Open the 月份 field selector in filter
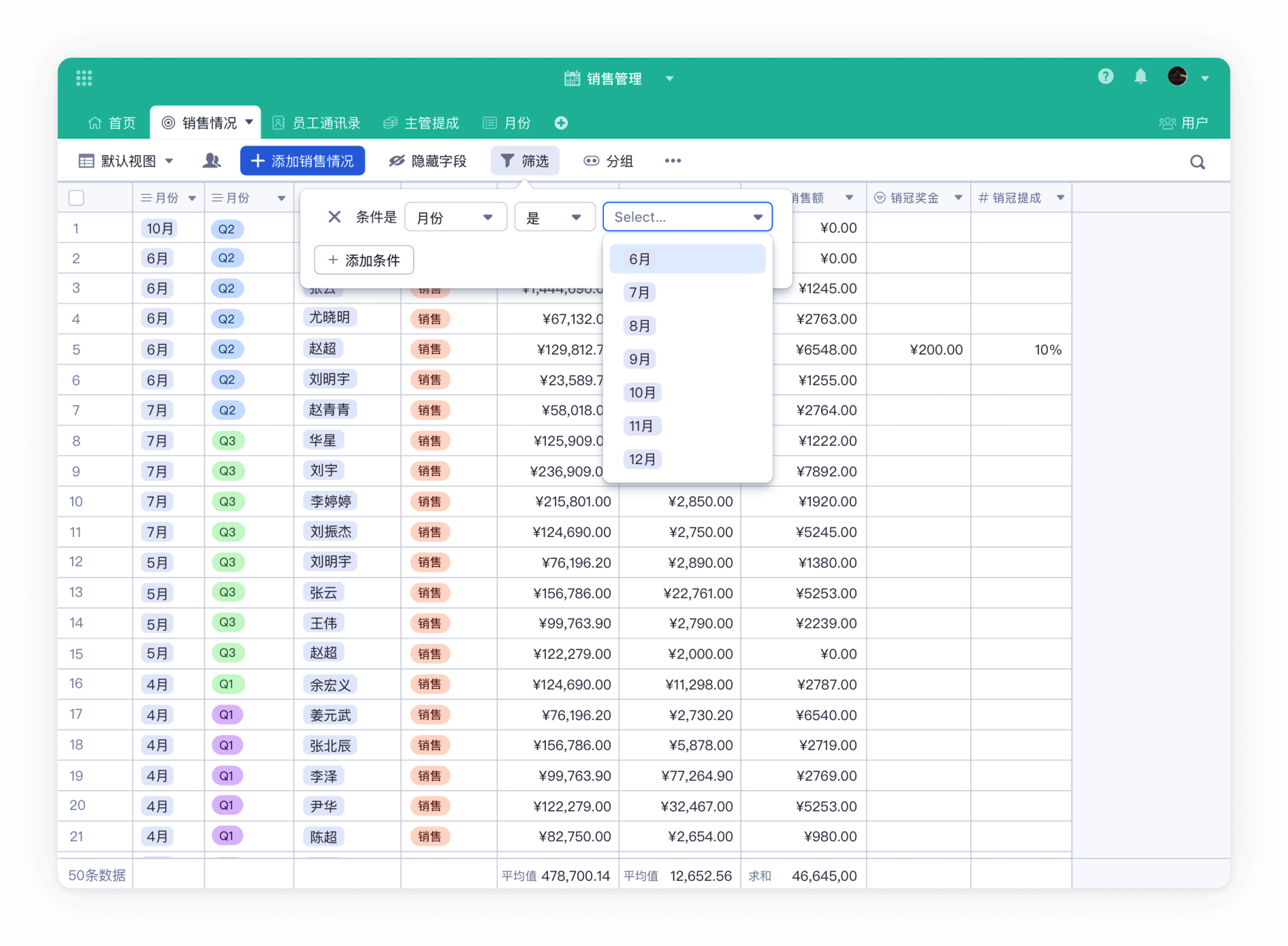This screenshot has width=1288, height=946. 455,217
